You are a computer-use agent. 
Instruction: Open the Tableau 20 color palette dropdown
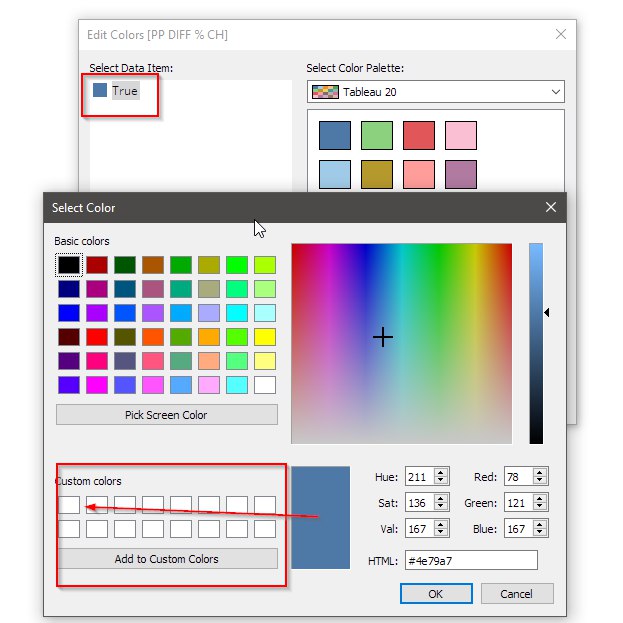click(435, 92)
